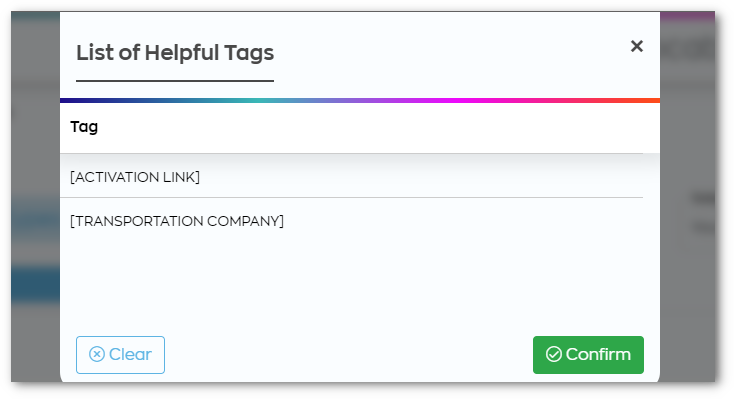The image size is (734, 399).
Task: Click the circled X icon in Clear
Action: [x=97, y=354]
